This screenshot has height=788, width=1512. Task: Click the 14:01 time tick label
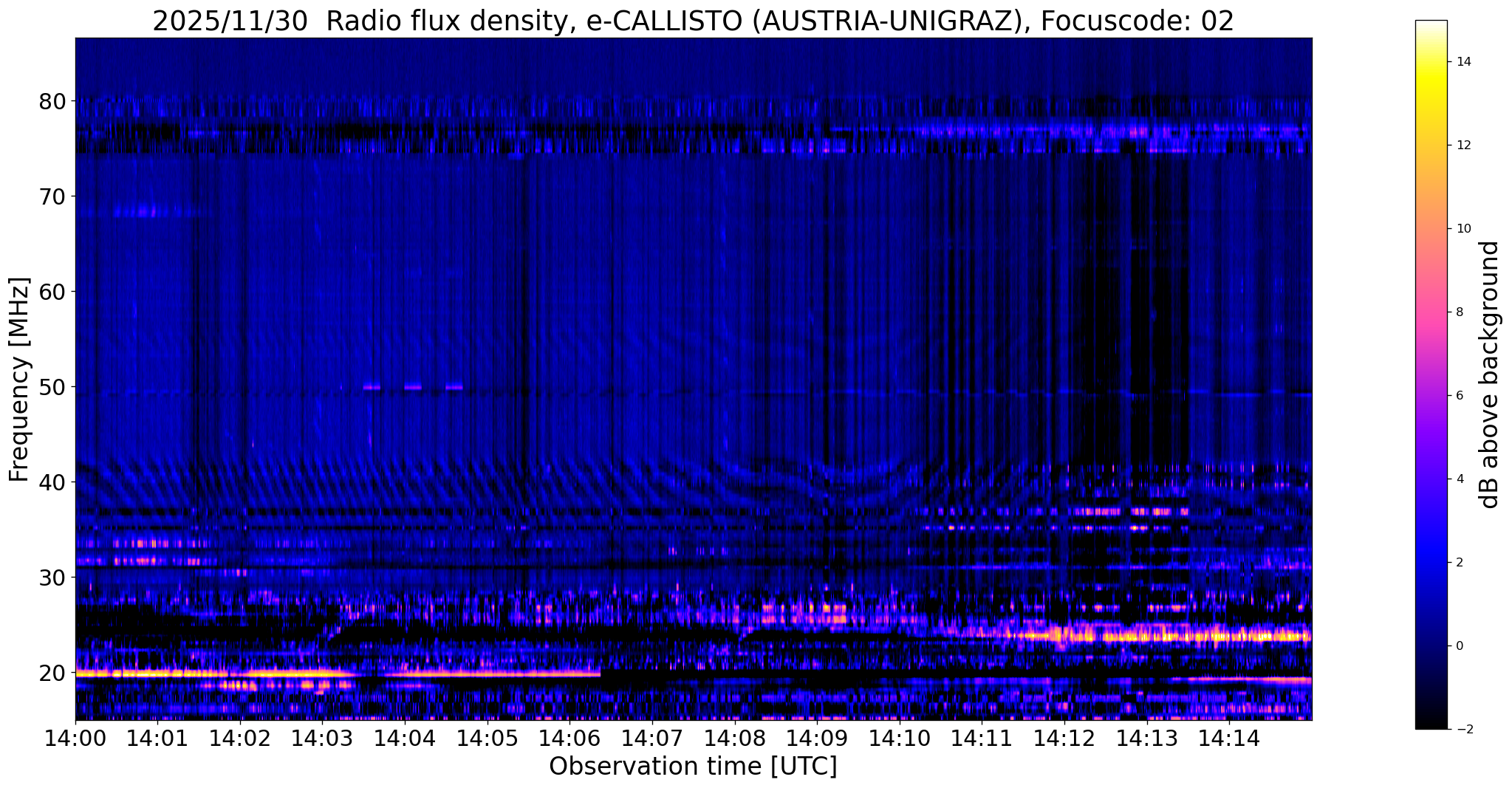[157, 737]
